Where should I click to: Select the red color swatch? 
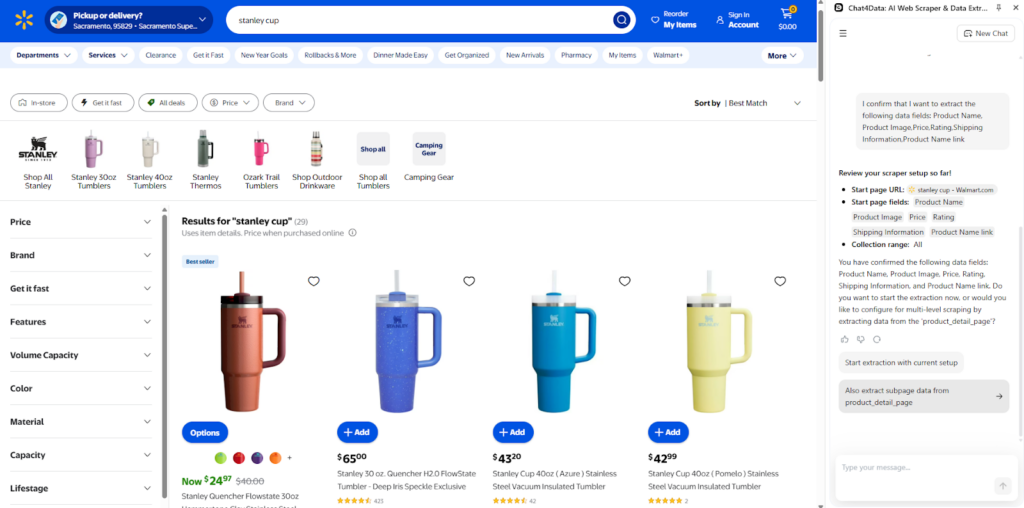click(239, 458)
